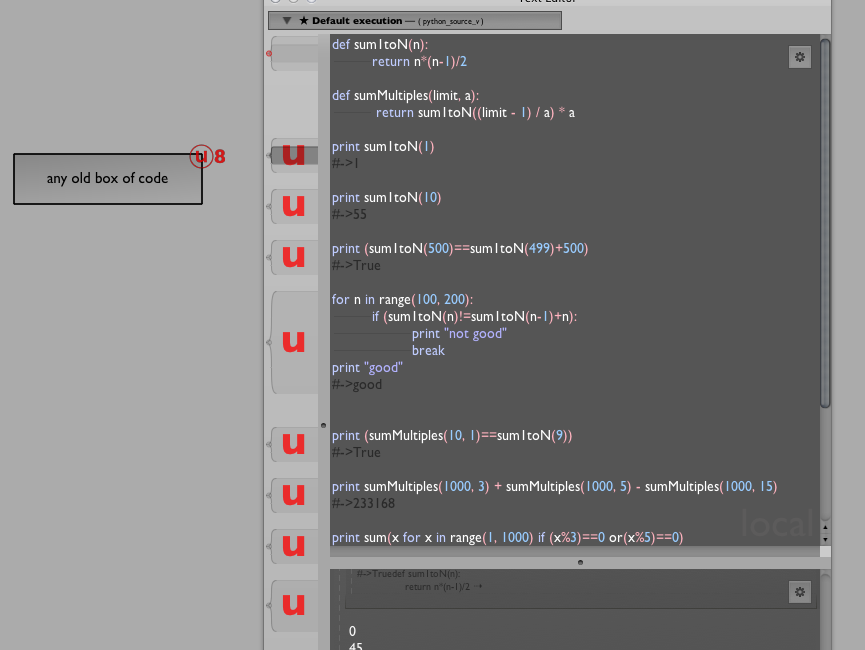Click the gear icon in the code editor
Viewport: 865px width, 650px height.
(799, 57)
